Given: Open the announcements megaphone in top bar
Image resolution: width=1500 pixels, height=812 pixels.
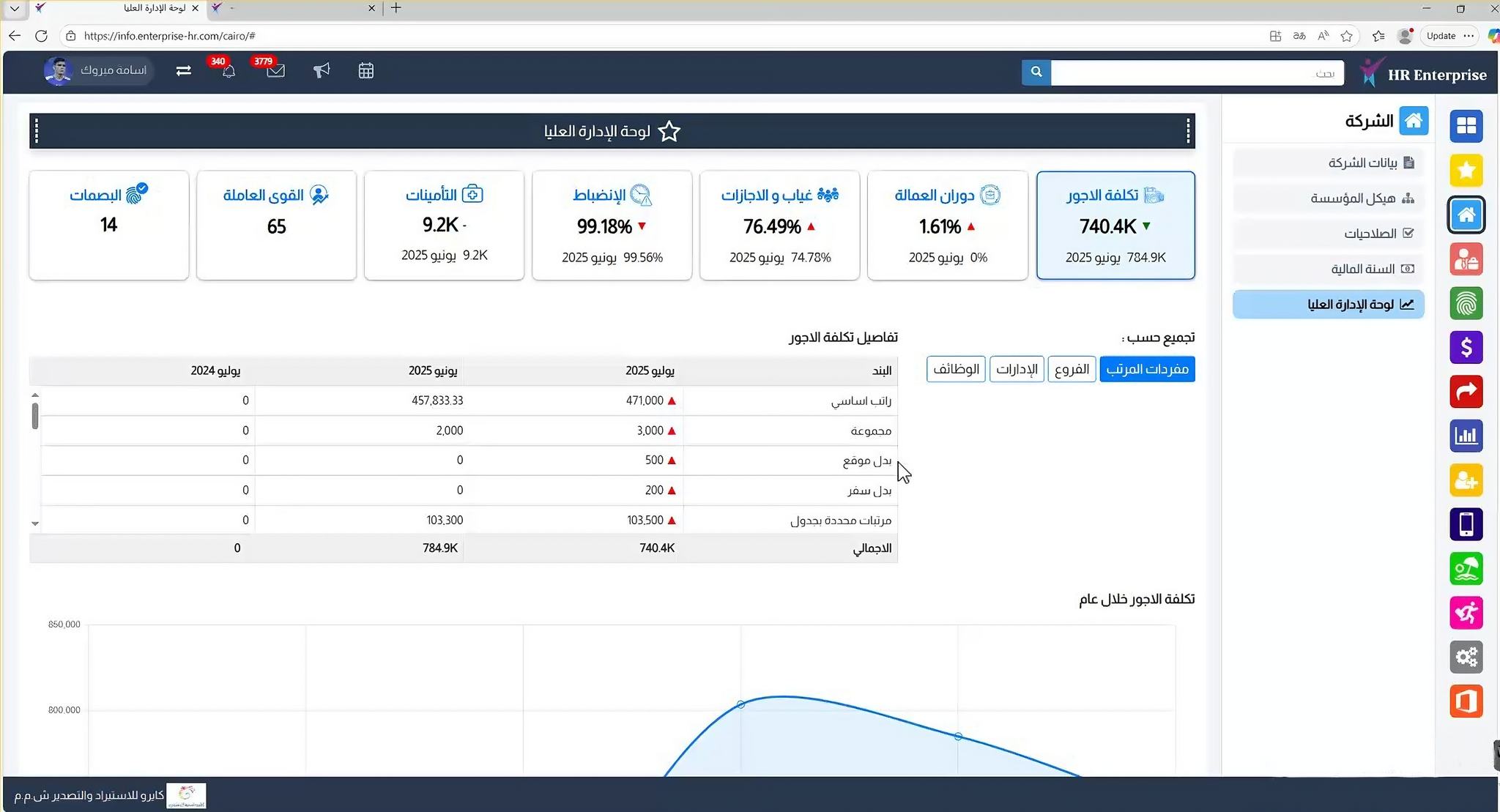Looking at the screenshot, I should 322,71.
